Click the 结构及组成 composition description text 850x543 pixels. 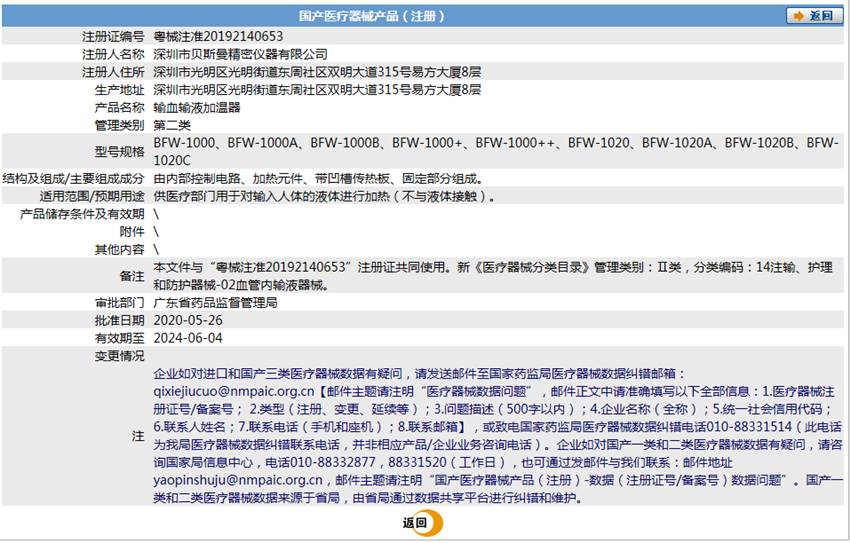click(319, 179)
